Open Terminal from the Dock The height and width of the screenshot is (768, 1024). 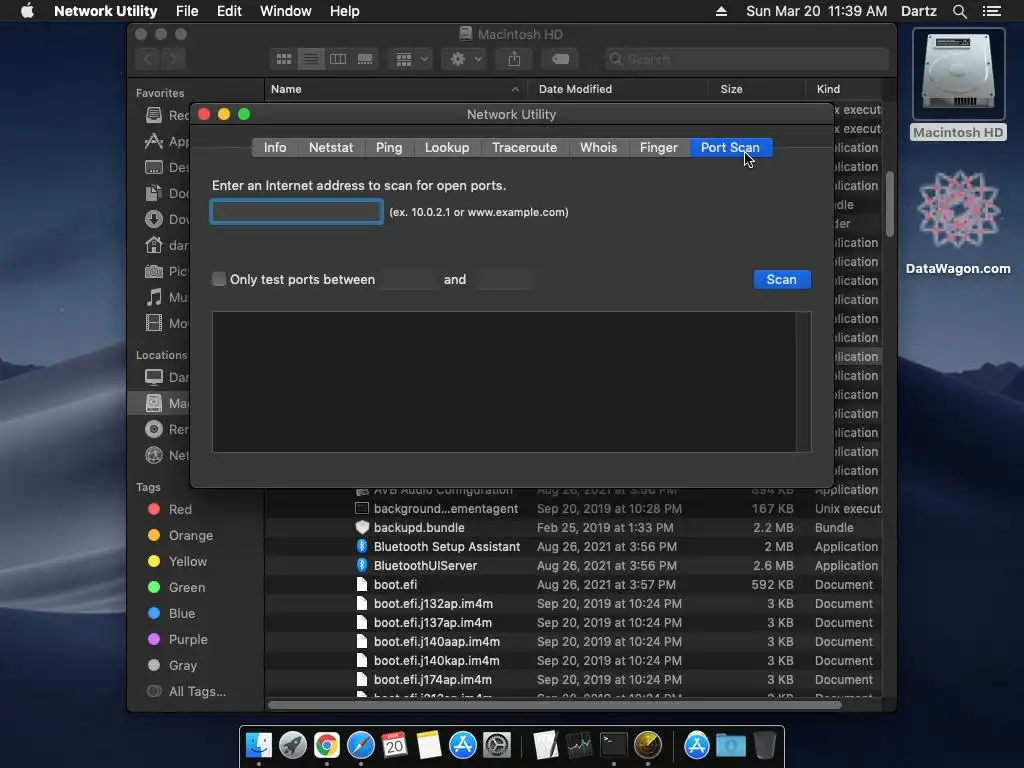coord(613,745)
